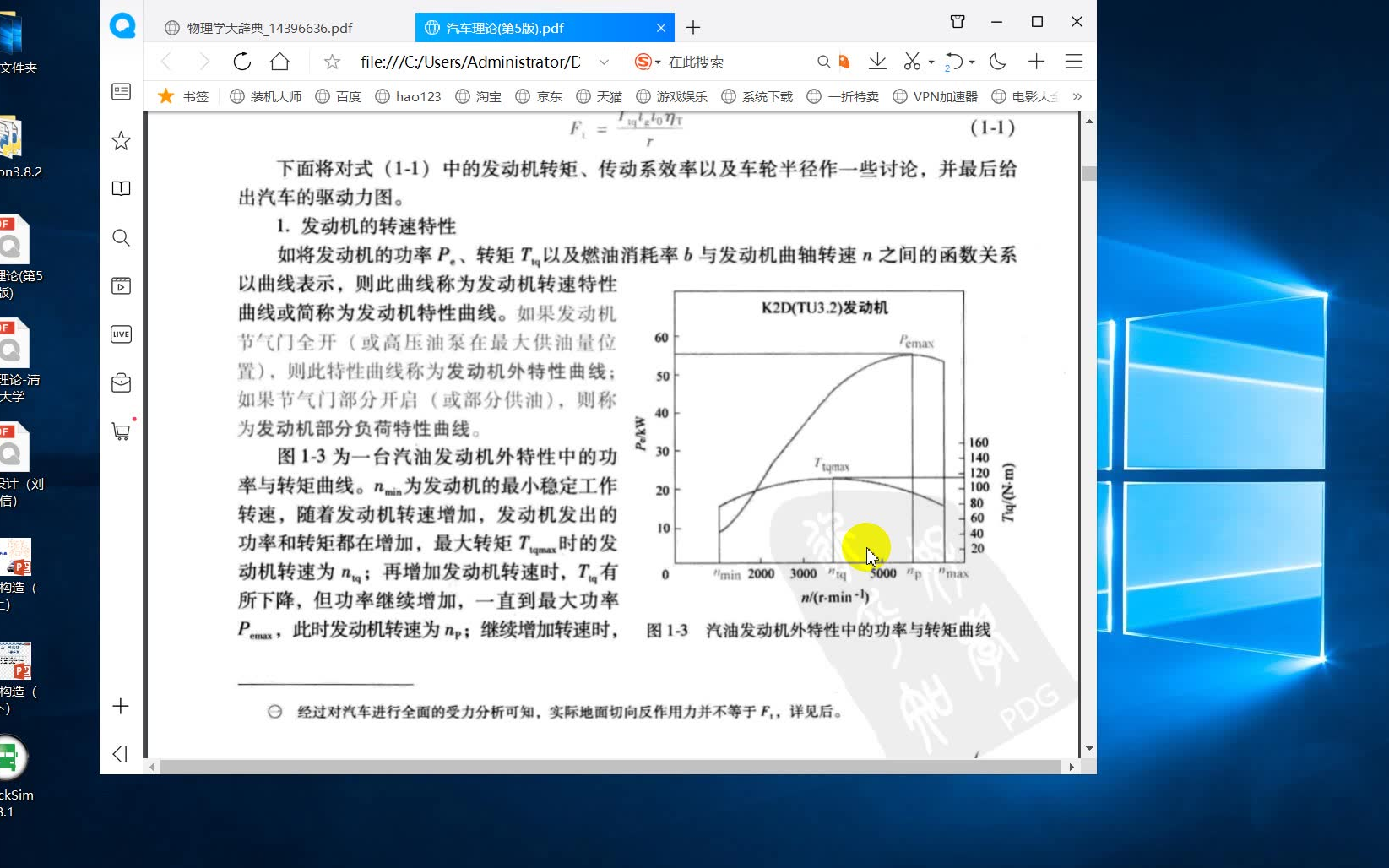
Task: Expand the address bar dropdown arrow
Action: (x=604, y=62)
